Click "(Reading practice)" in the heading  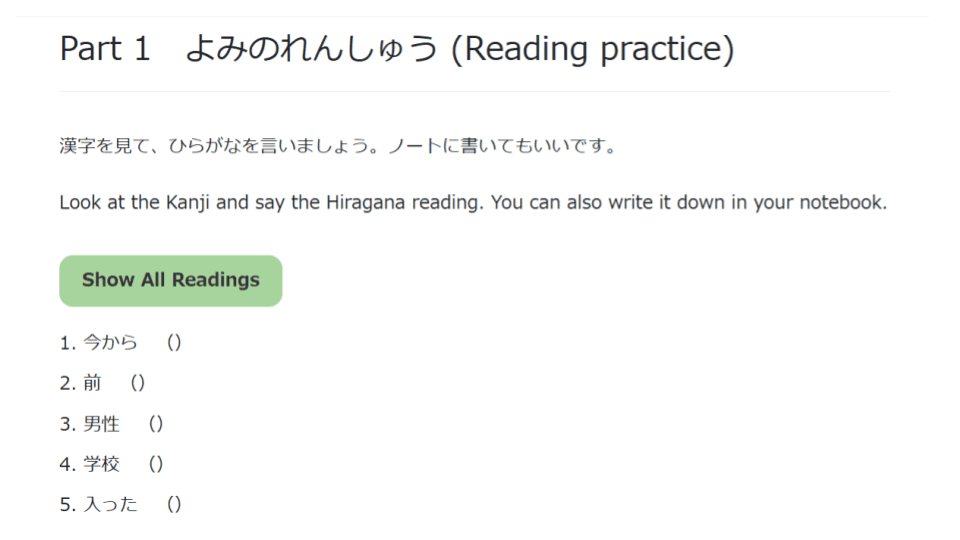592,49
